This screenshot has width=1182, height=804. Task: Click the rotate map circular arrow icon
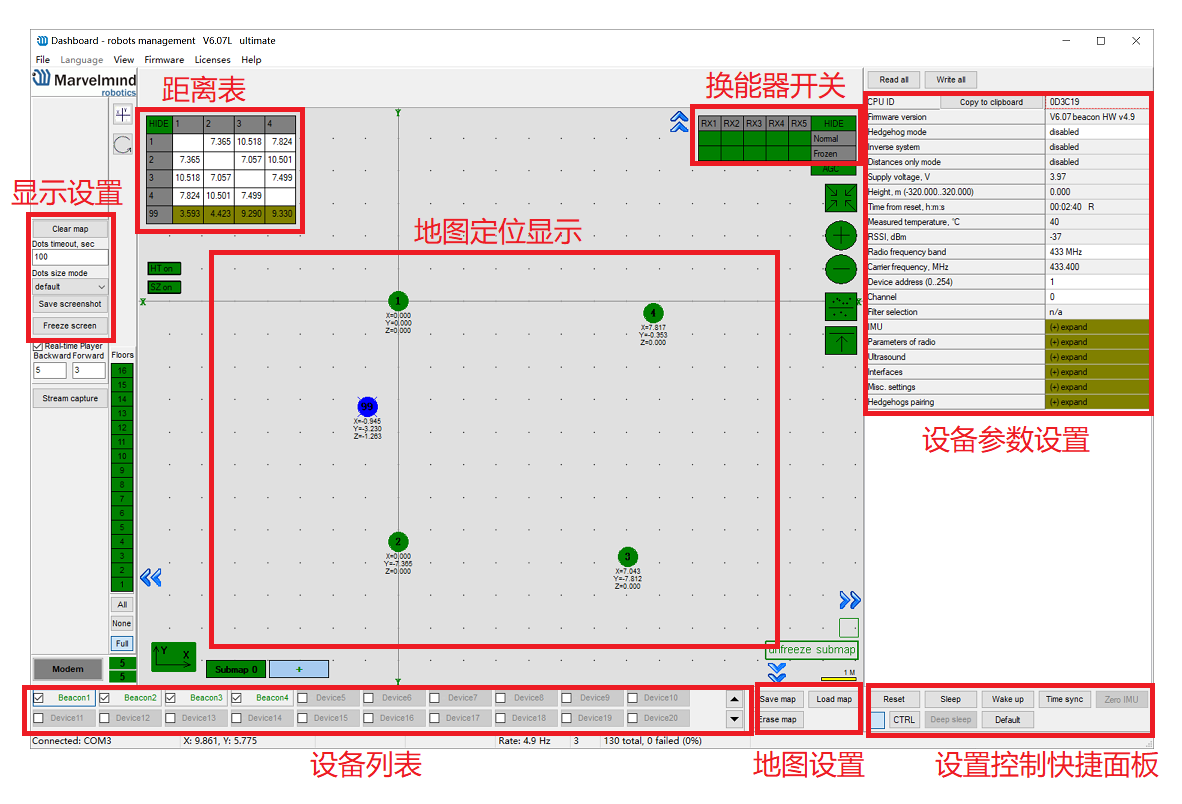coord(122,145)
